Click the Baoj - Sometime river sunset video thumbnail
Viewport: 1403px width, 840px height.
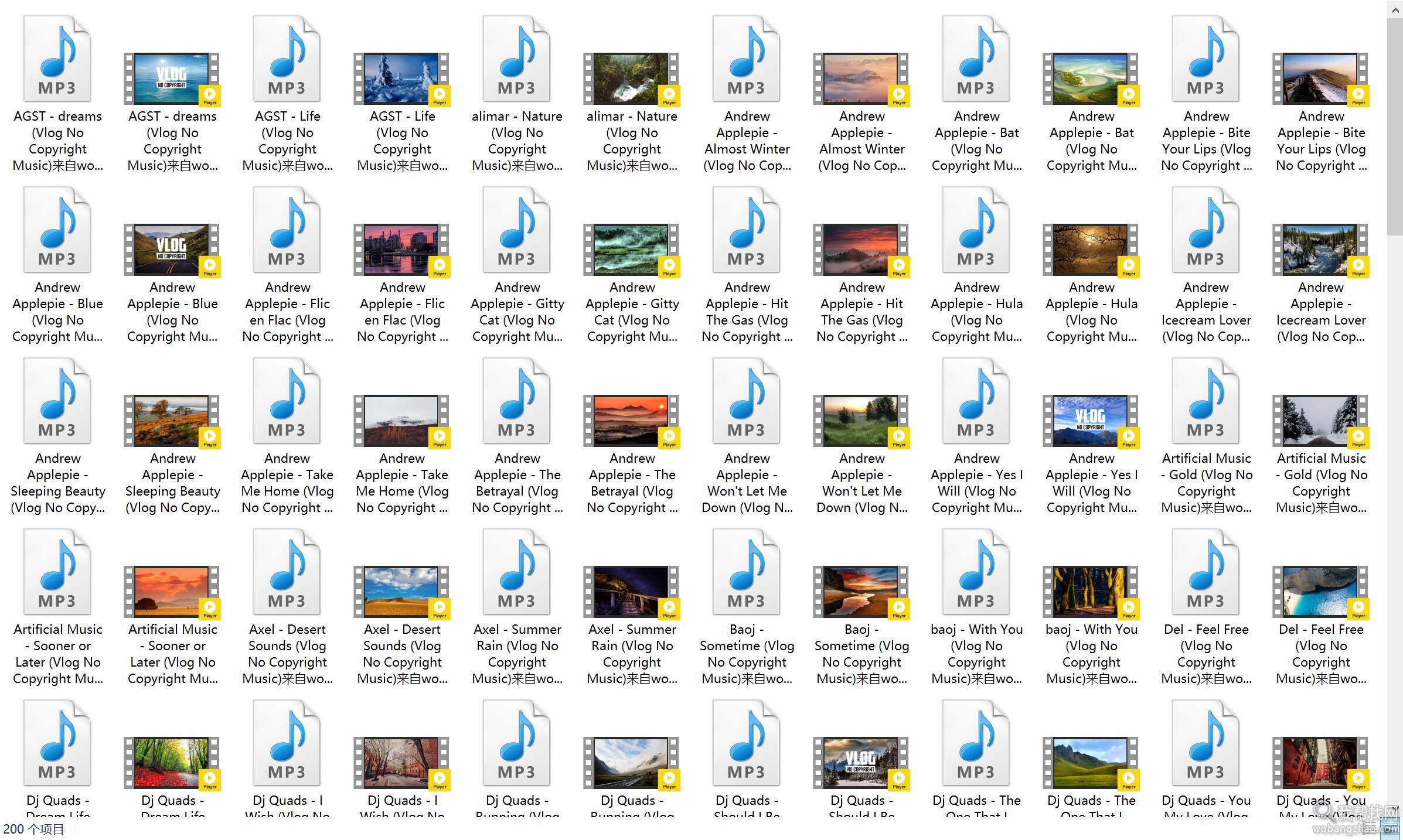861,592
